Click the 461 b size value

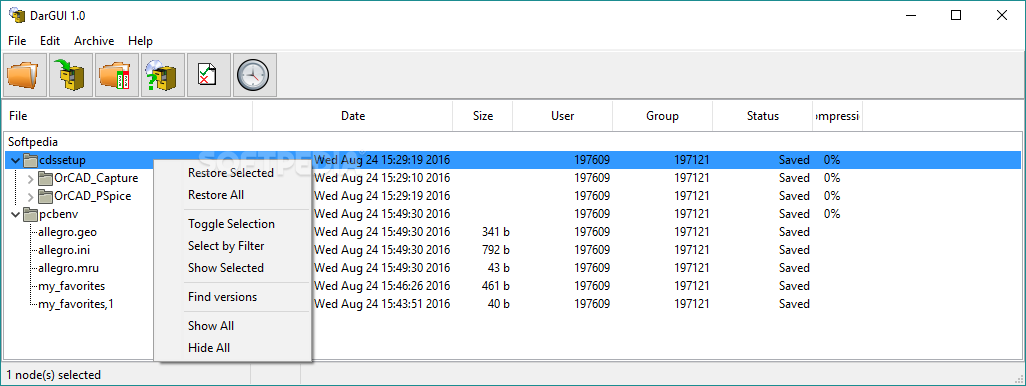click(x=495, y=286)
